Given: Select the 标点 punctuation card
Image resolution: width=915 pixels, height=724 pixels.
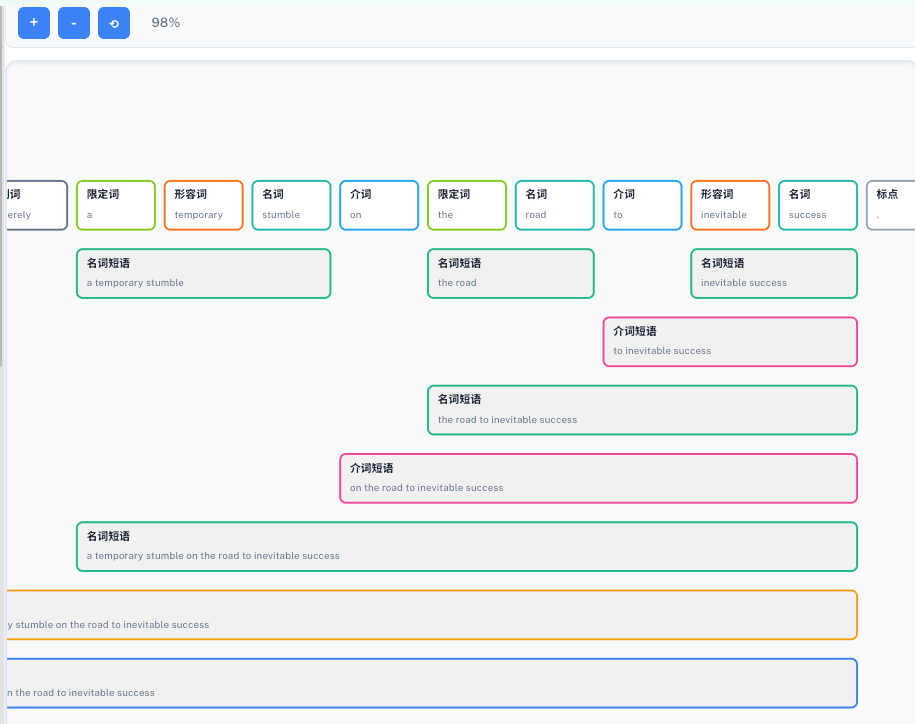Looking at the screenshot, I should tap(891, 205).
